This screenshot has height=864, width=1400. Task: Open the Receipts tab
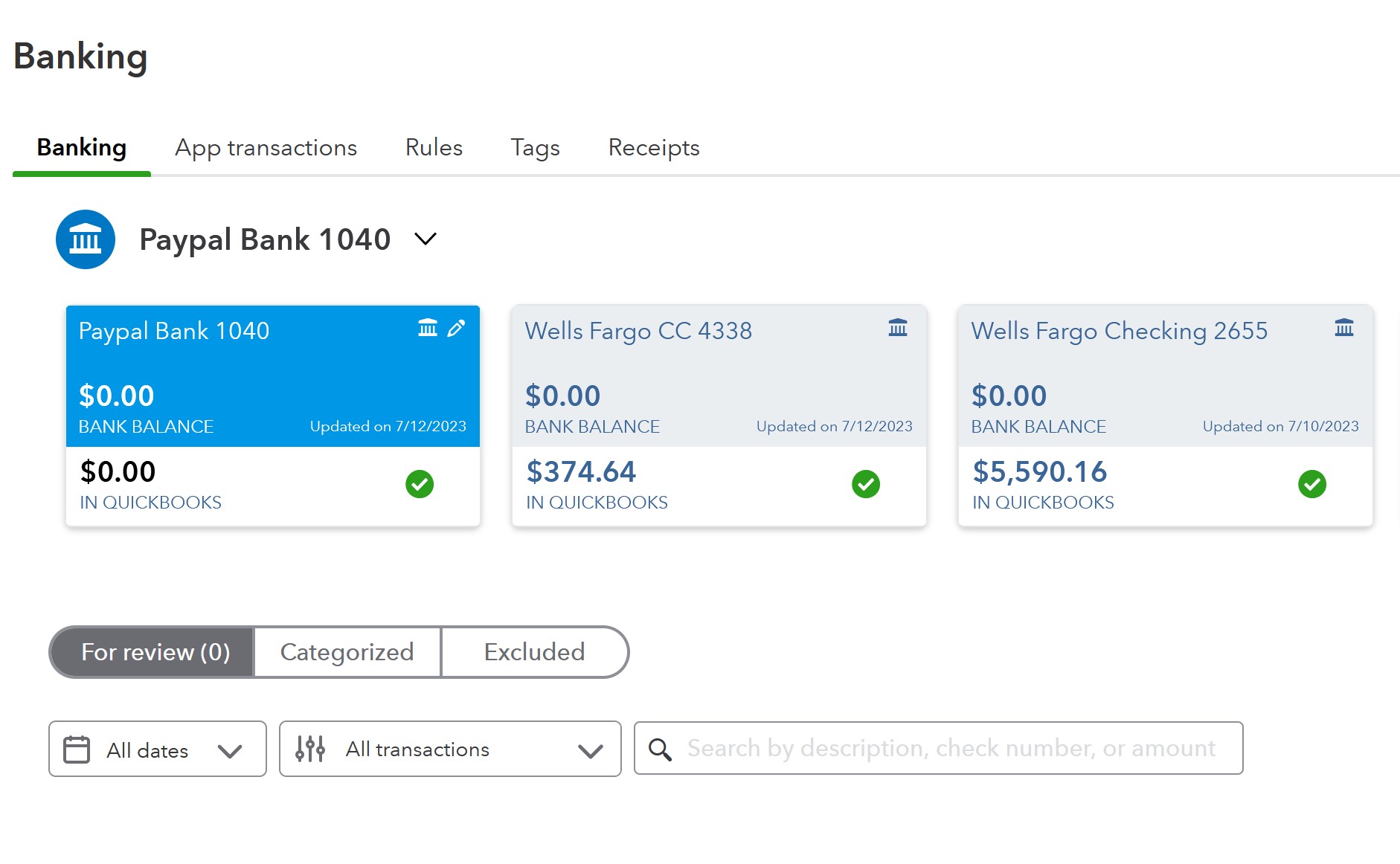(x=654, y=148)
